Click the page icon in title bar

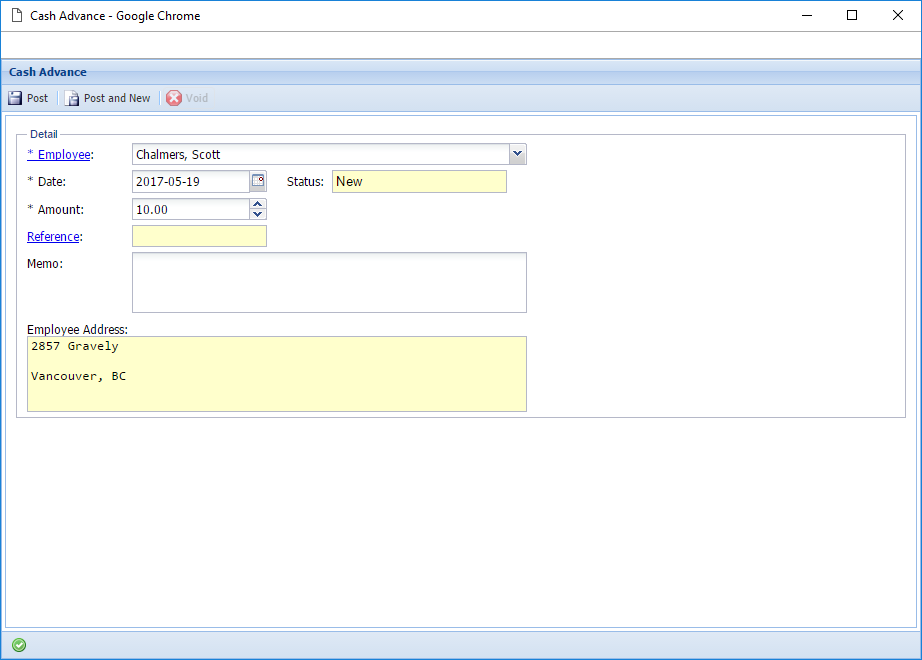16,16
